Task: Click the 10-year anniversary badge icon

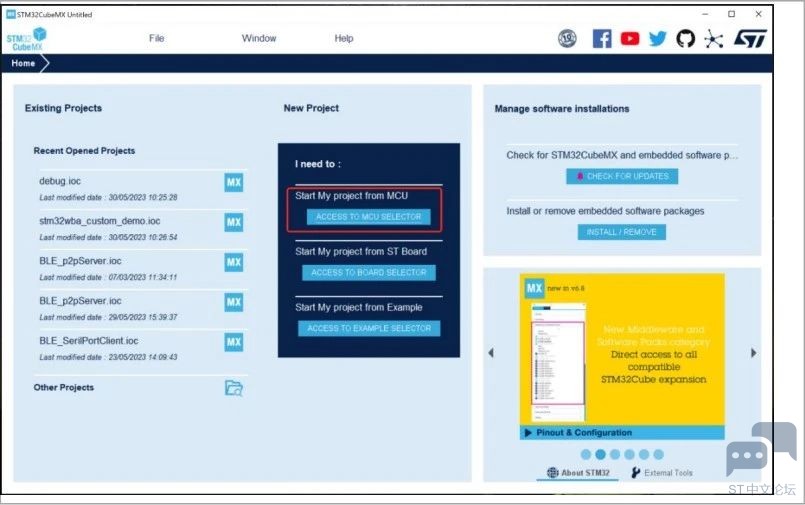Action: click(567, 38)
